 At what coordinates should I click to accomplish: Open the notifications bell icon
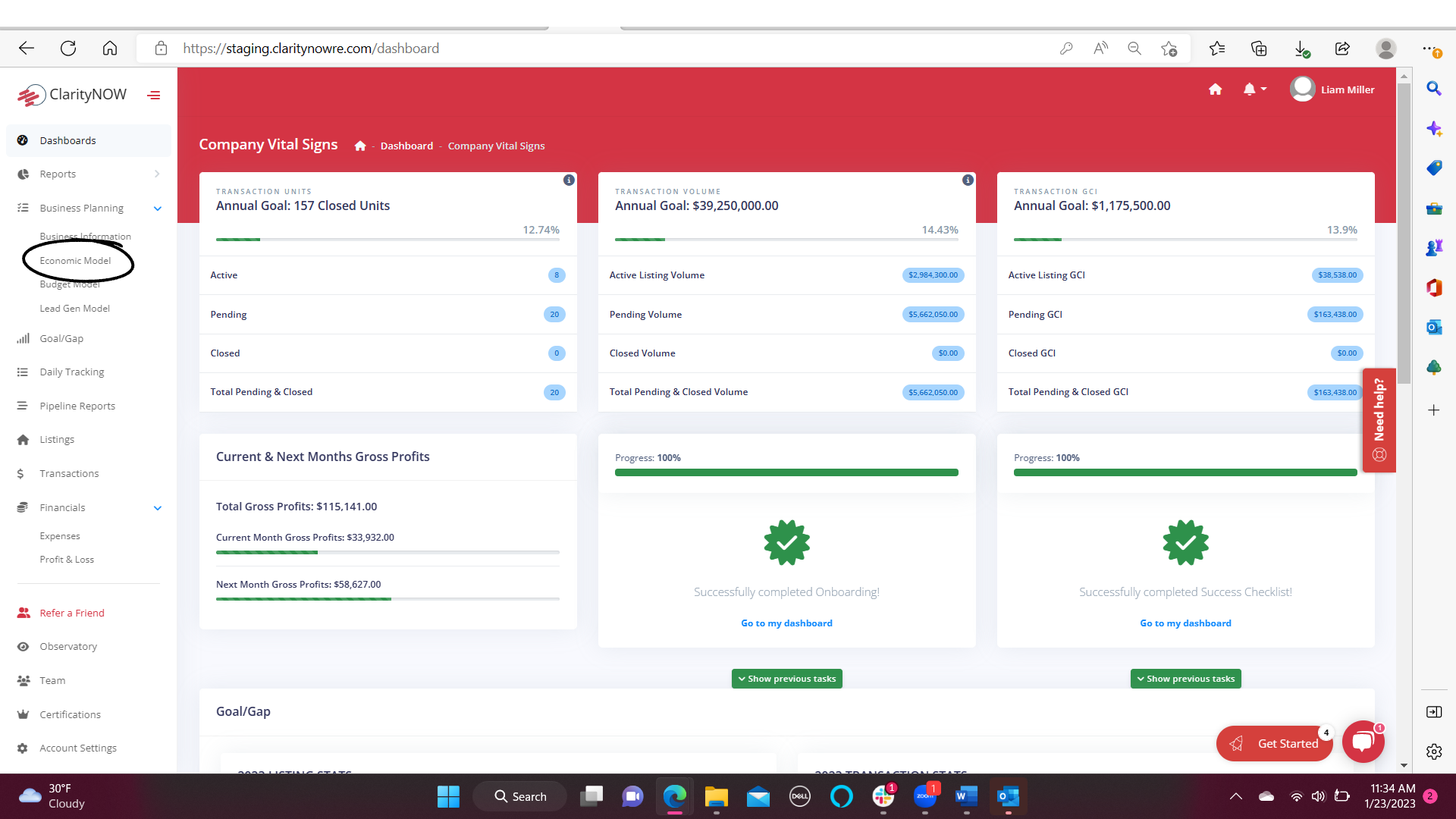click(1249, 89)
